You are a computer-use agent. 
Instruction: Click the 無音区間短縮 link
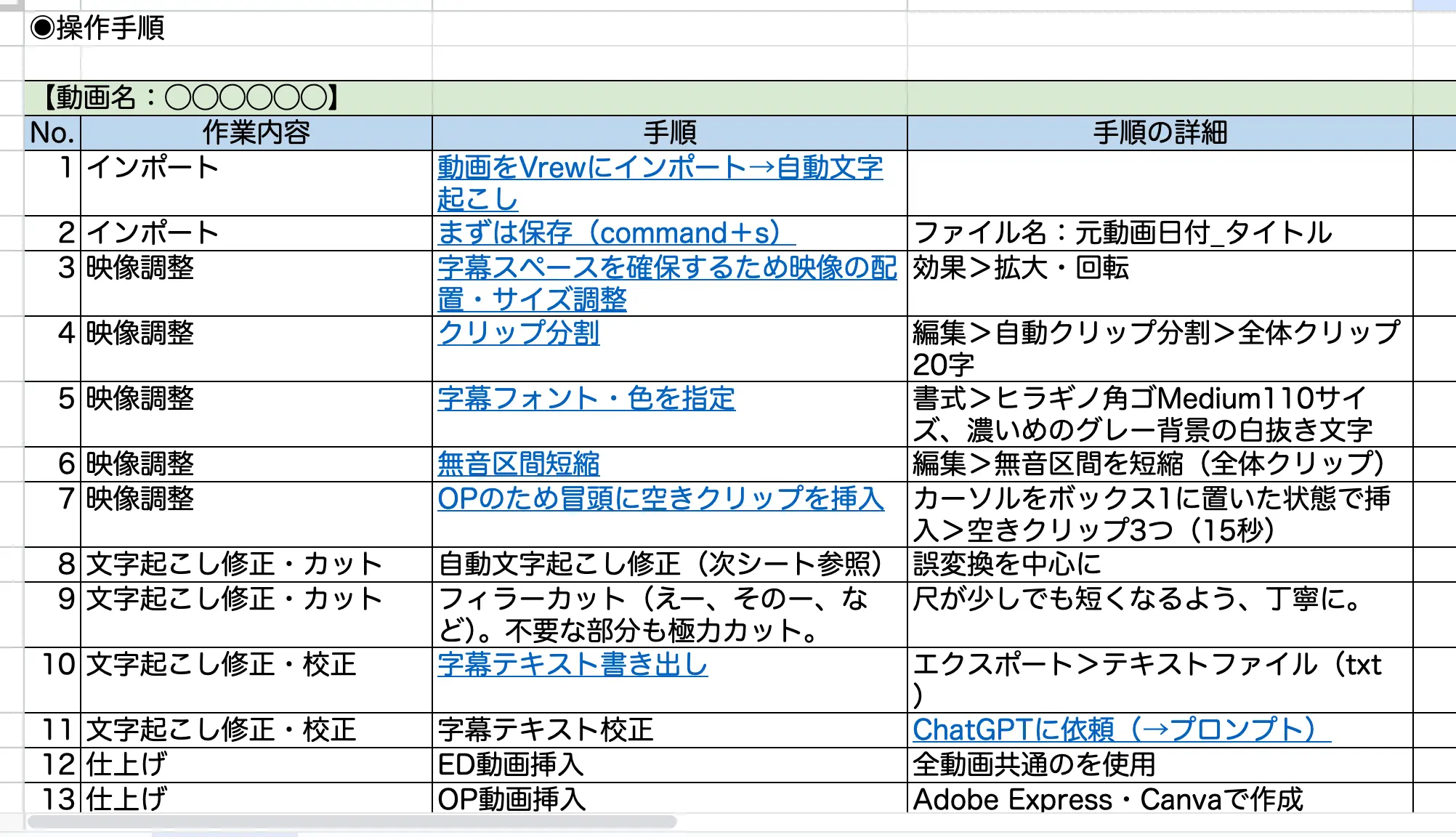[518, 464]
